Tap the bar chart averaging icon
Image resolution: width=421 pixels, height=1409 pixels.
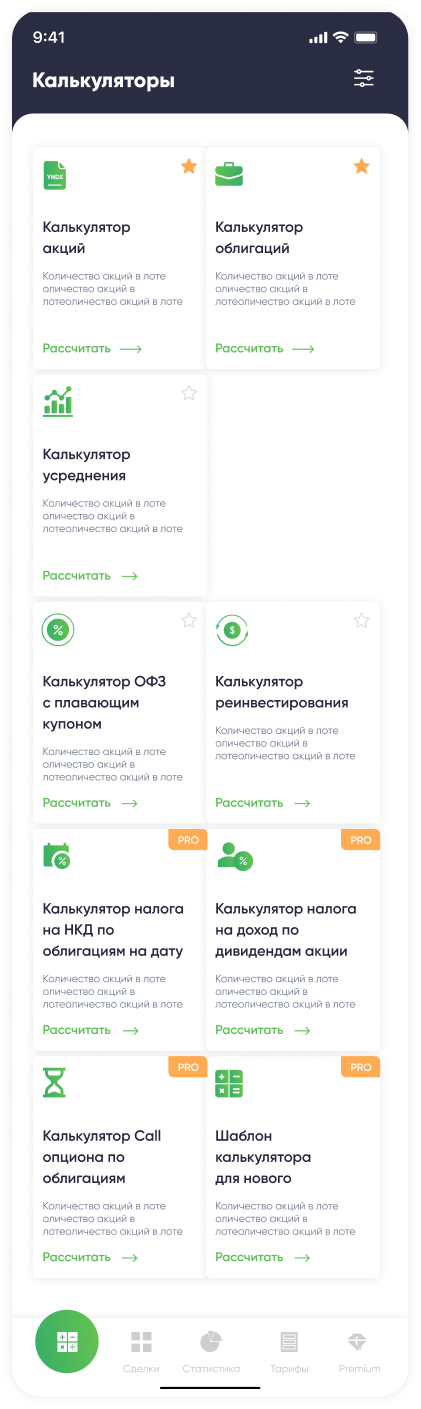[x=58, y=401]
